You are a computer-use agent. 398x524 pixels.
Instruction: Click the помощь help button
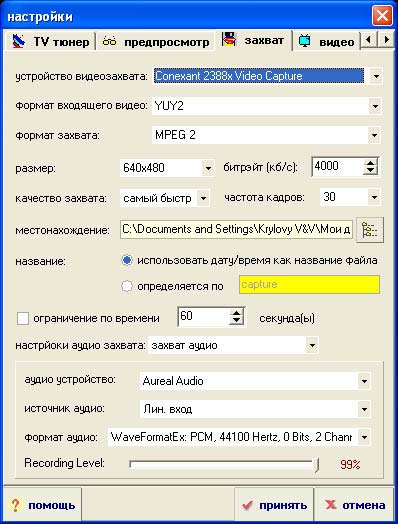tap(42, 505)
